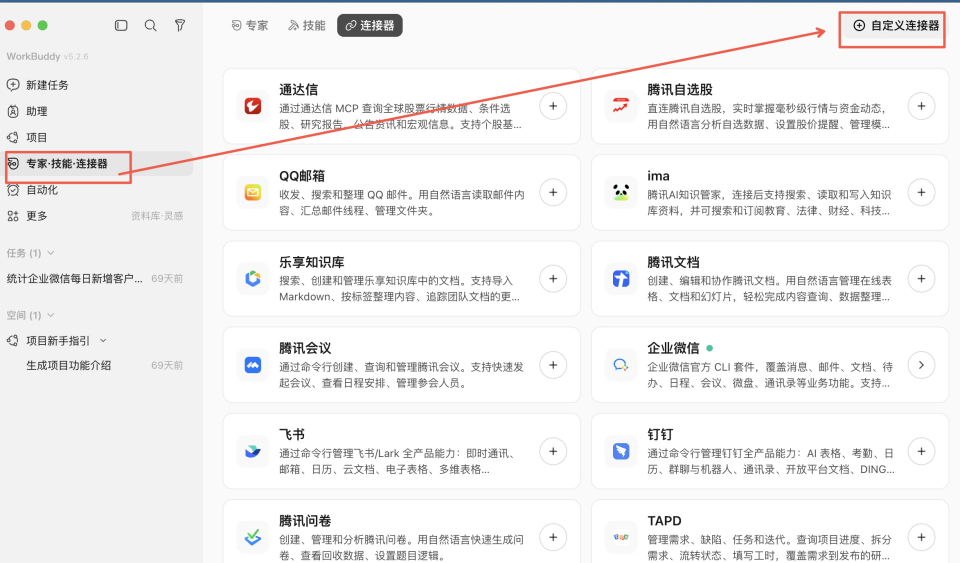This screenshot has width=960, height=563.
Task: Click the 项目新手指引 project icon
Action: (x=13, y=340)
